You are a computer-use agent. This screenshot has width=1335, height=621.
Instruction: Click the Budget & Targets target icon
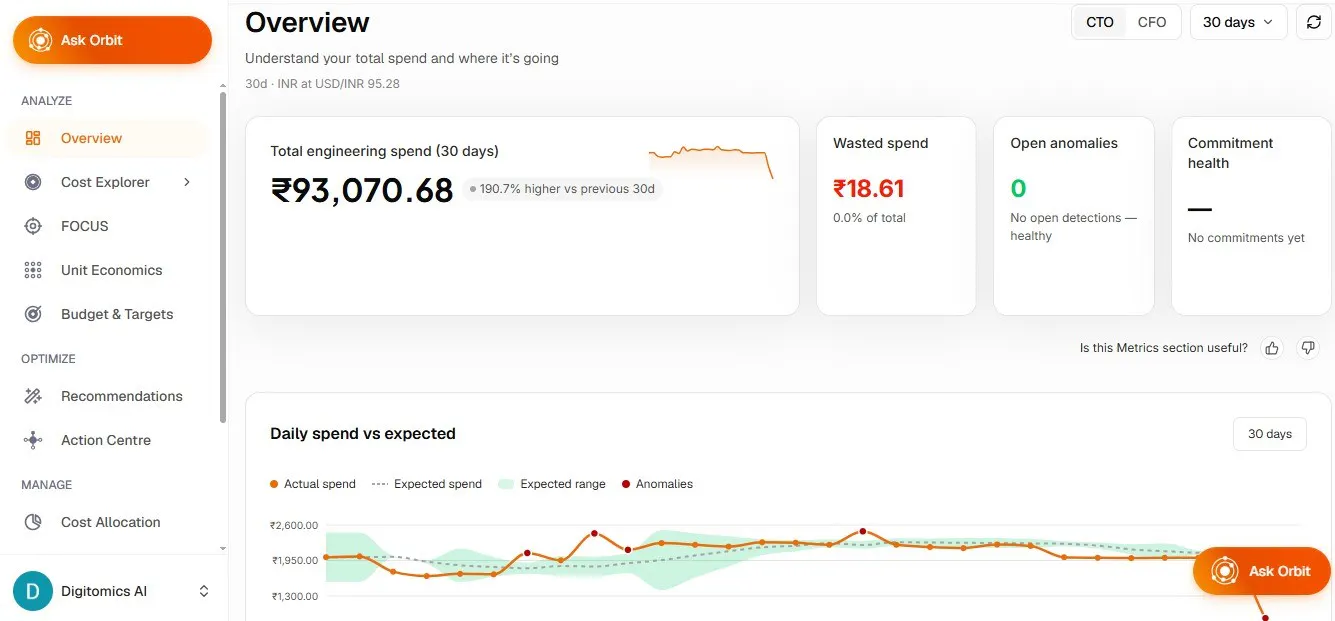(33, 314)
